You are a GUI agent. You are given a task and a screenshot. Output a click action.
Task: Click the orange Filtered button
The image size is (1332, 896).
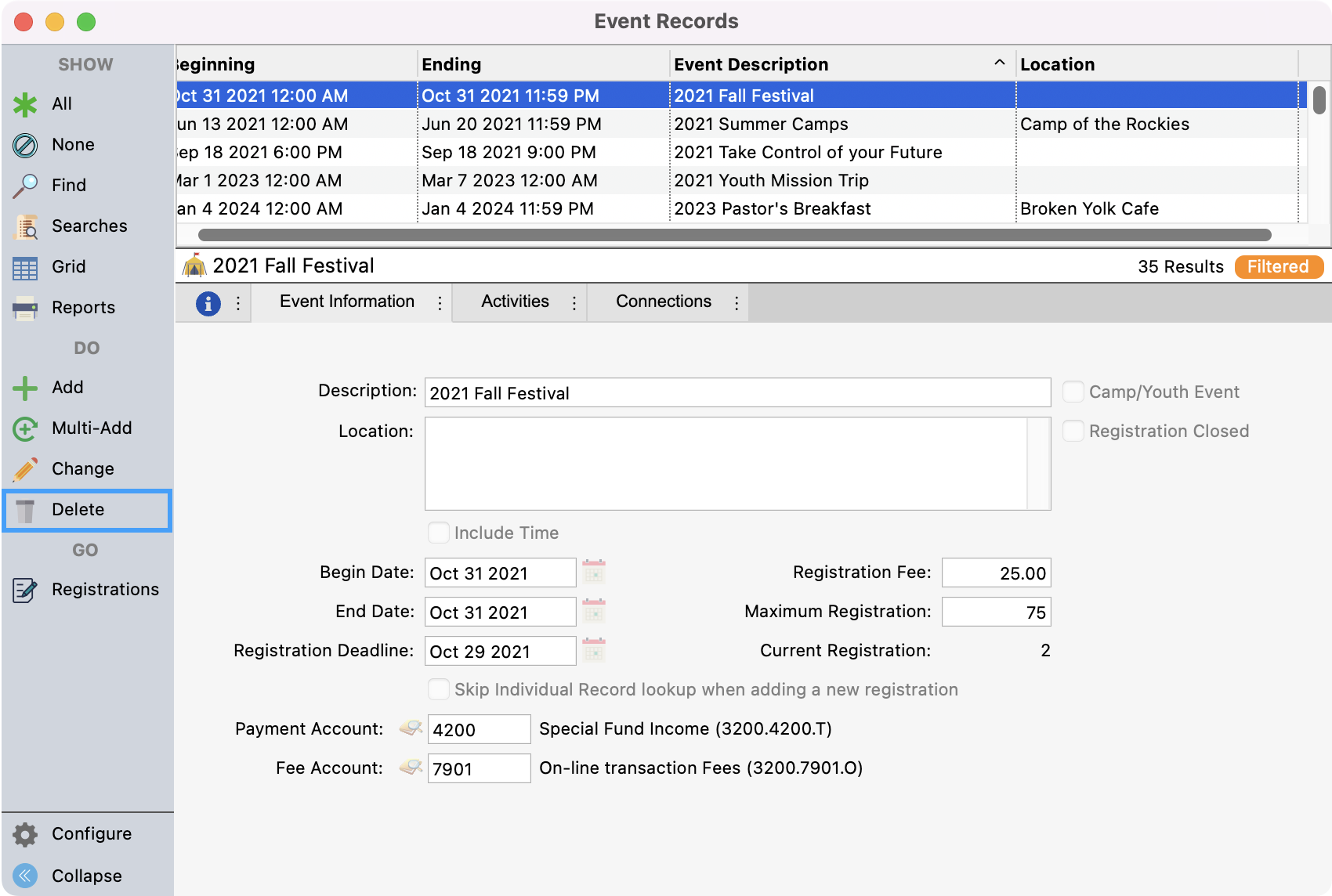pyautogui.click(x=1278, y=267)
